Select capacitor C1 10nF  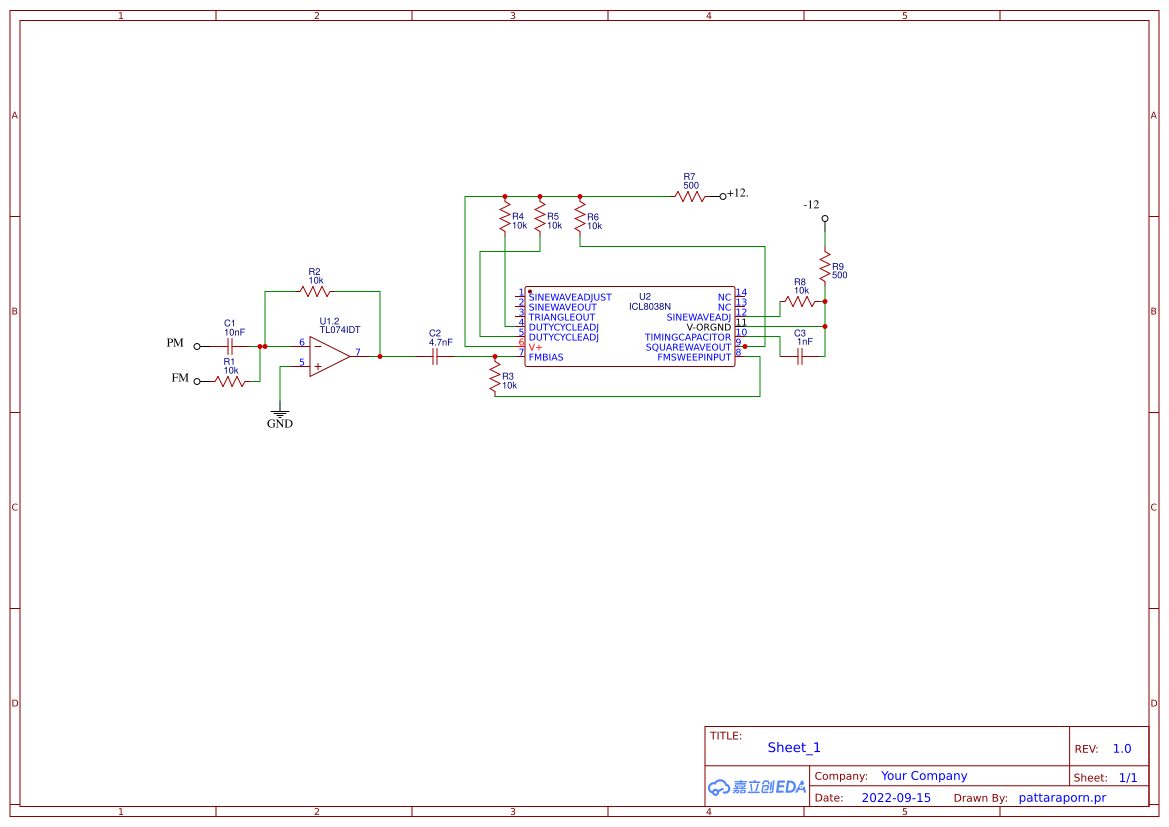[x=231, y=344]
